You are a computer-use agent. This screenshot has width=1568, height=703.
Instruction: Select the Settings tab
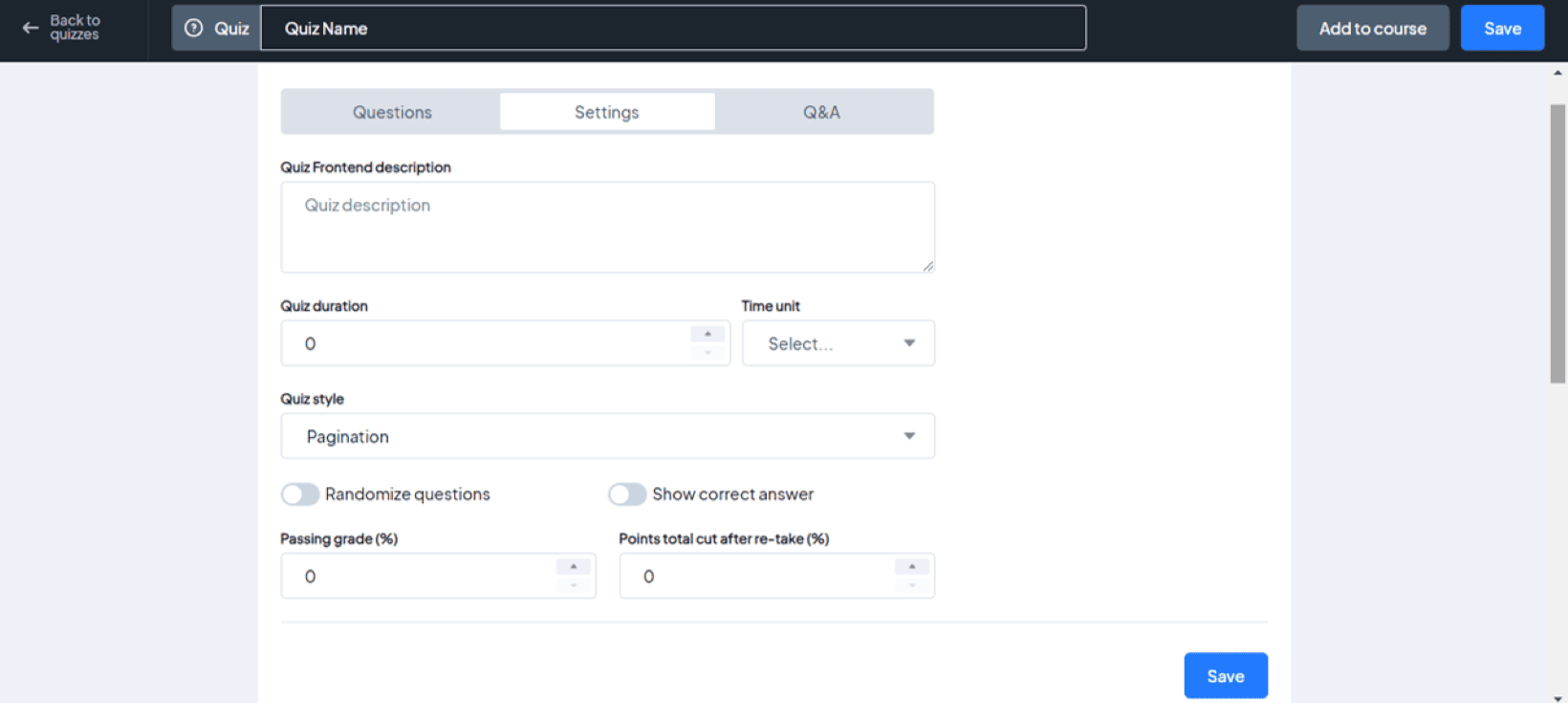point(607,112)
